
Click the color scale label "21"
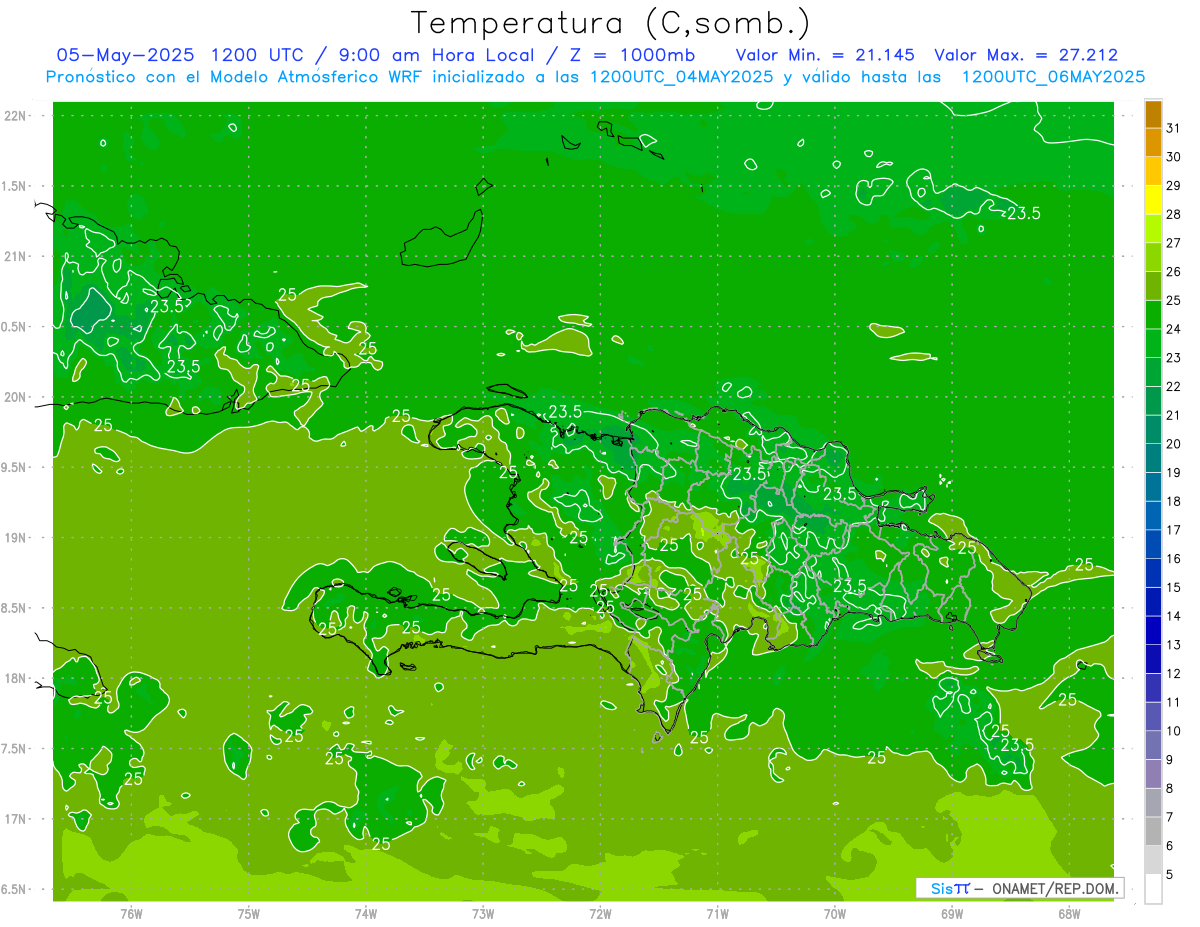(1174, 415)
